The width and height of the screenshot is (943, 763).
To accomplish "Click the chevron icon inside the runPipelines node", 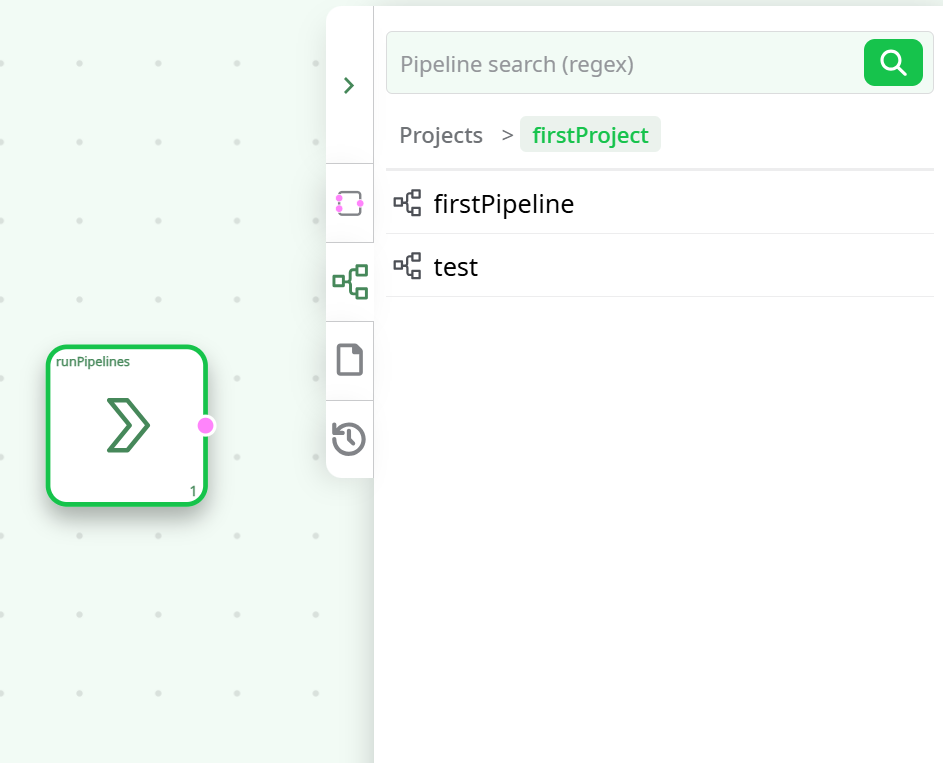I will 126,425.
